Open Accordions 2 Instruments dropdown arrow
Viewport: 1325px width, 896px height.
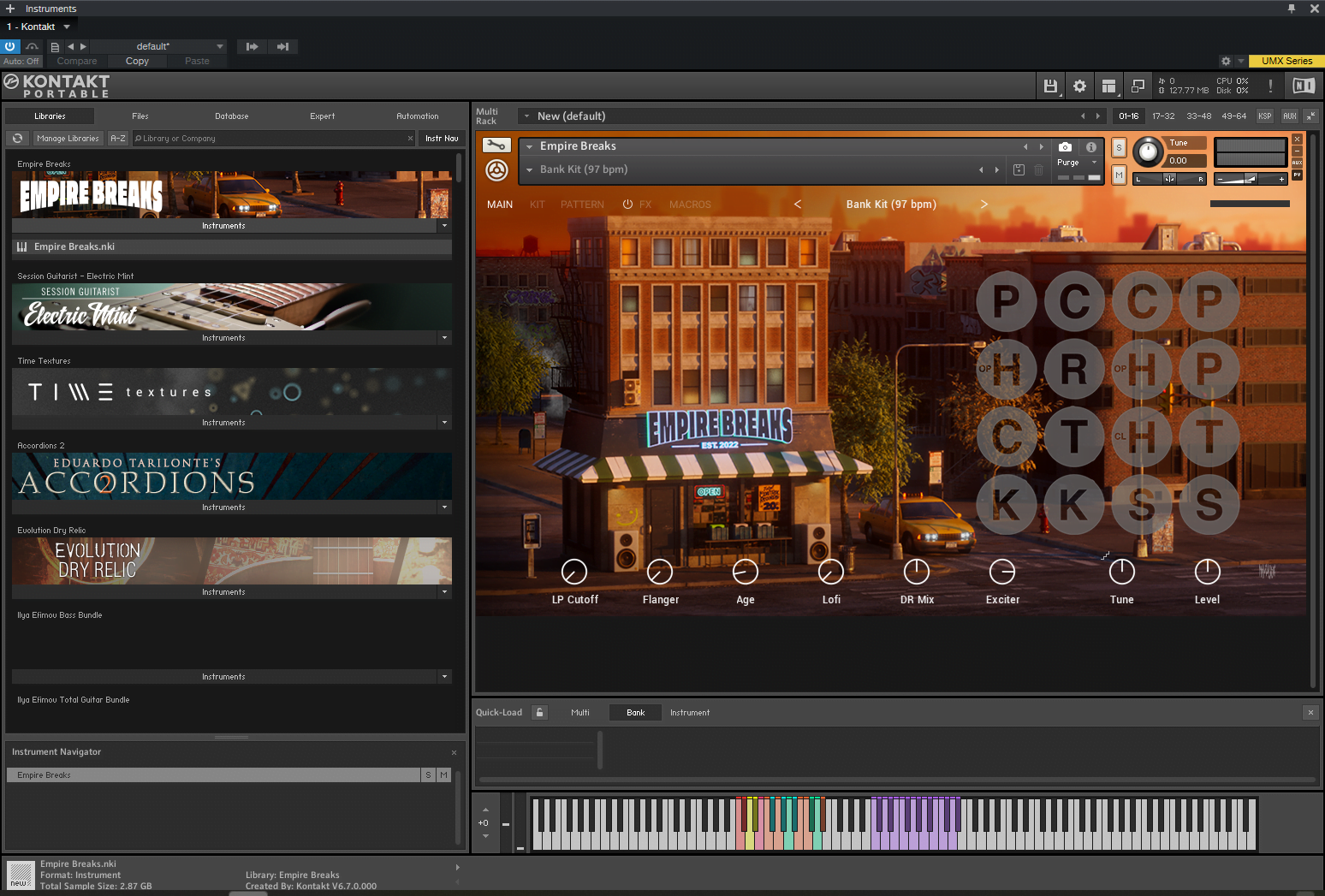coord(444,507)
